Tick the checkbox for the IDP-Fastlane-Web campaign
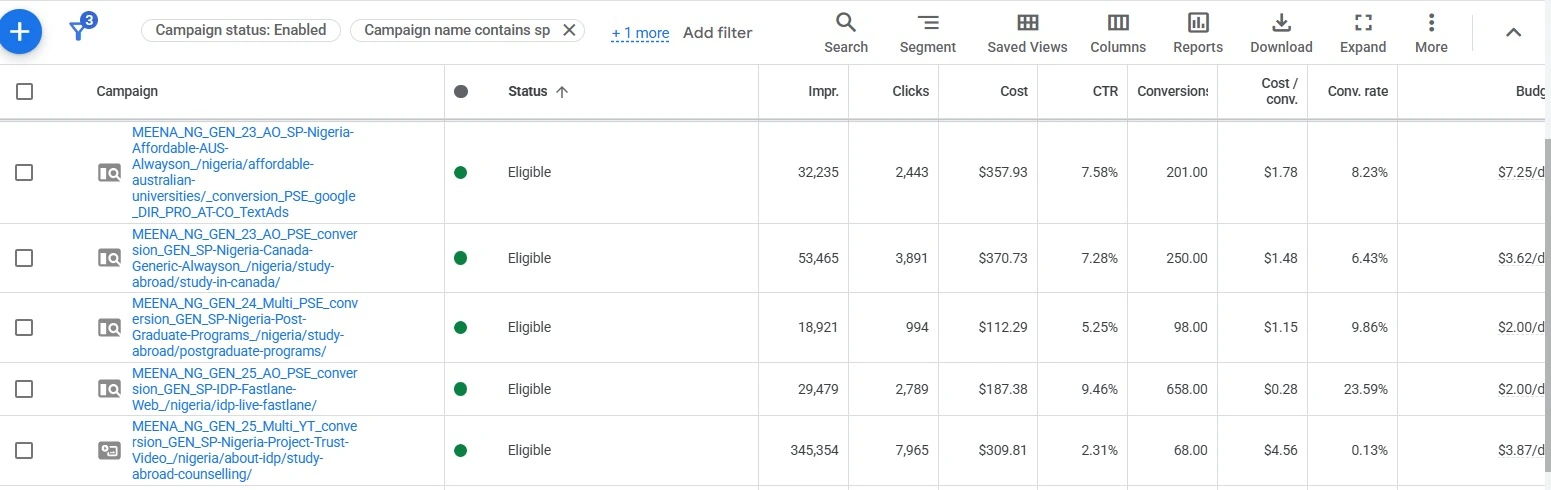 coord(24,389)
